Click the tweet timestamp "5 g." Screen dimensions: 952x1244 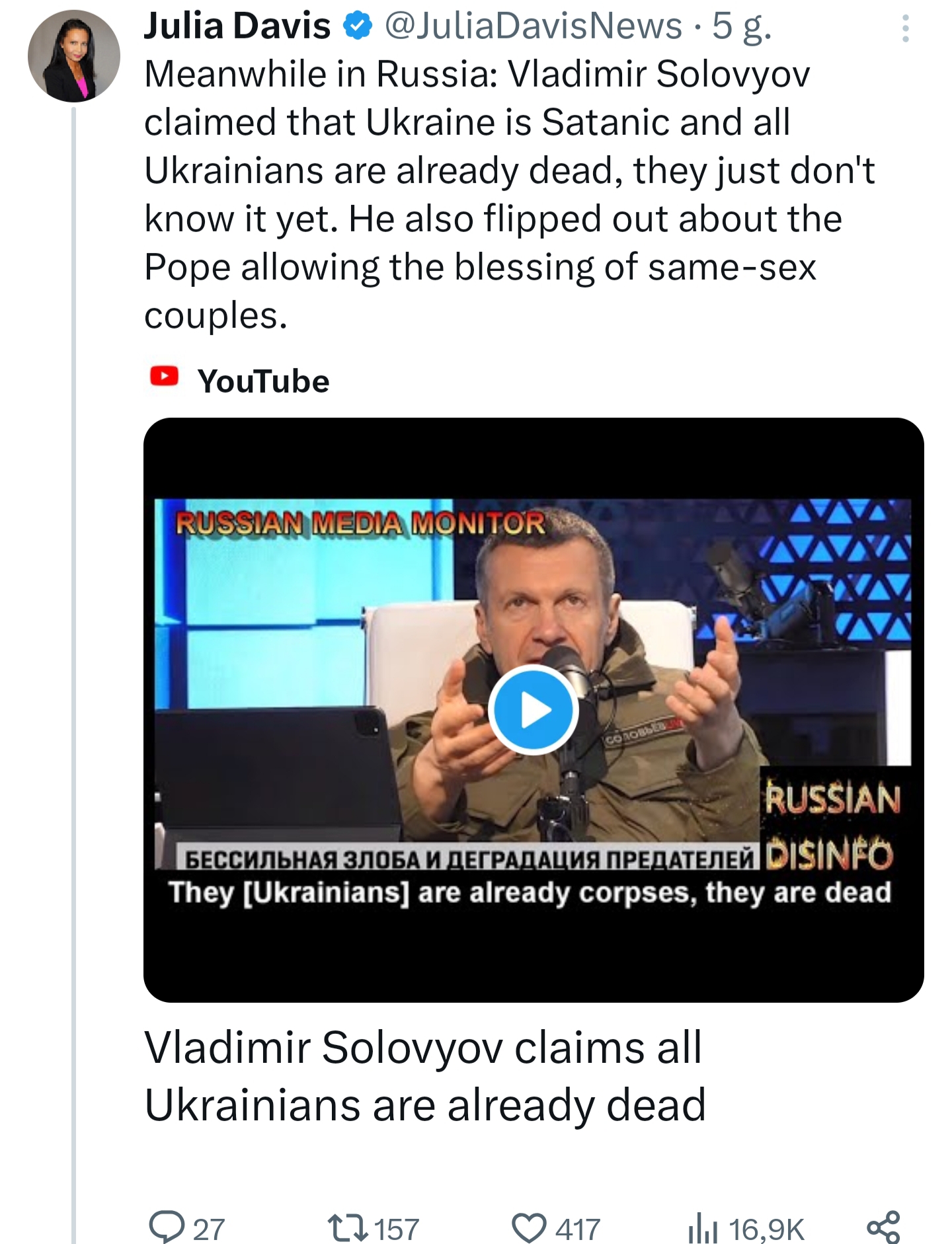pos(742,28)
